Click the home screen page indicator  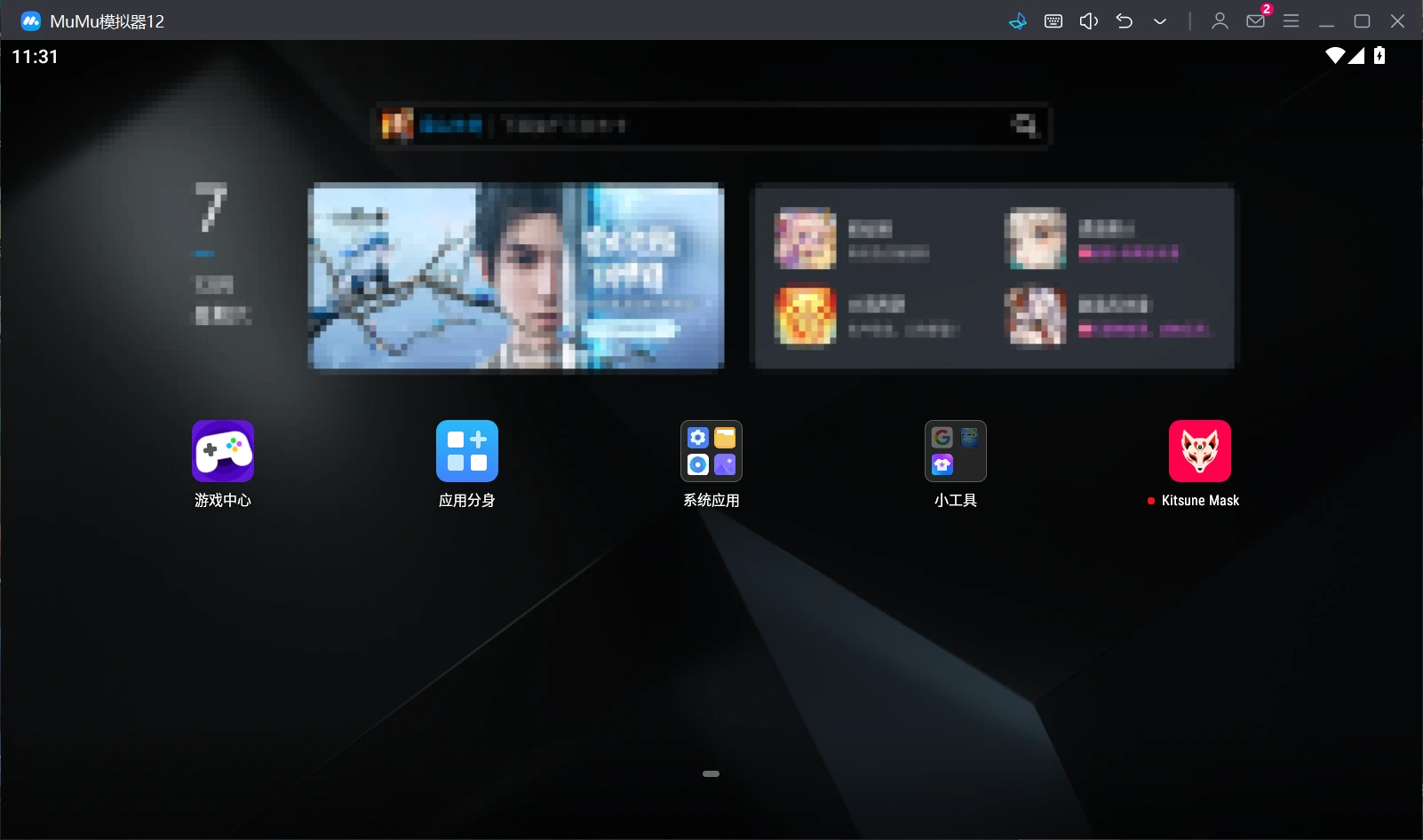pos(711,773)
